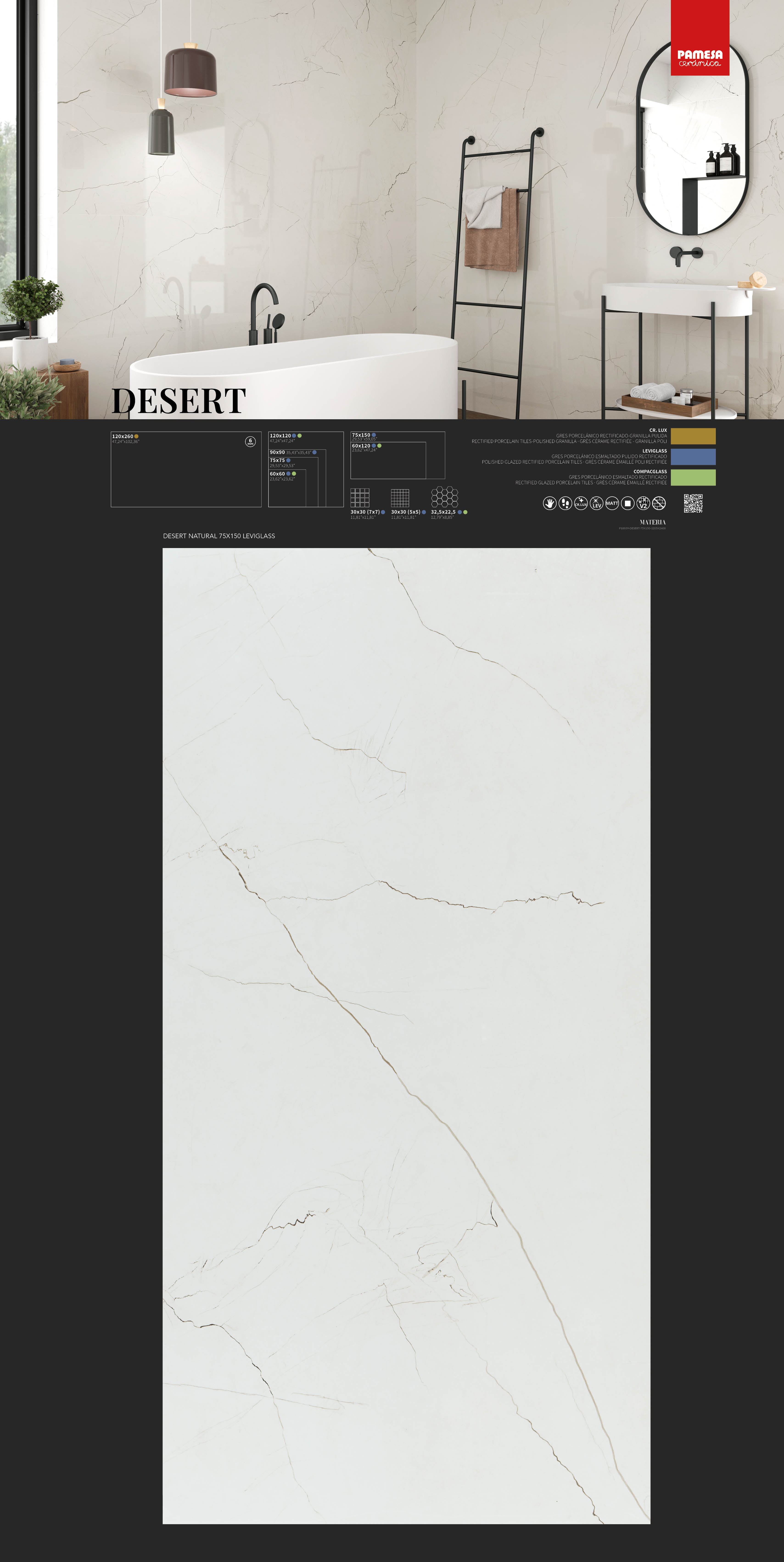Viewport: 784px width, 1562px height.
Task: Click the 120x120 size label
Action: point(280,436)
